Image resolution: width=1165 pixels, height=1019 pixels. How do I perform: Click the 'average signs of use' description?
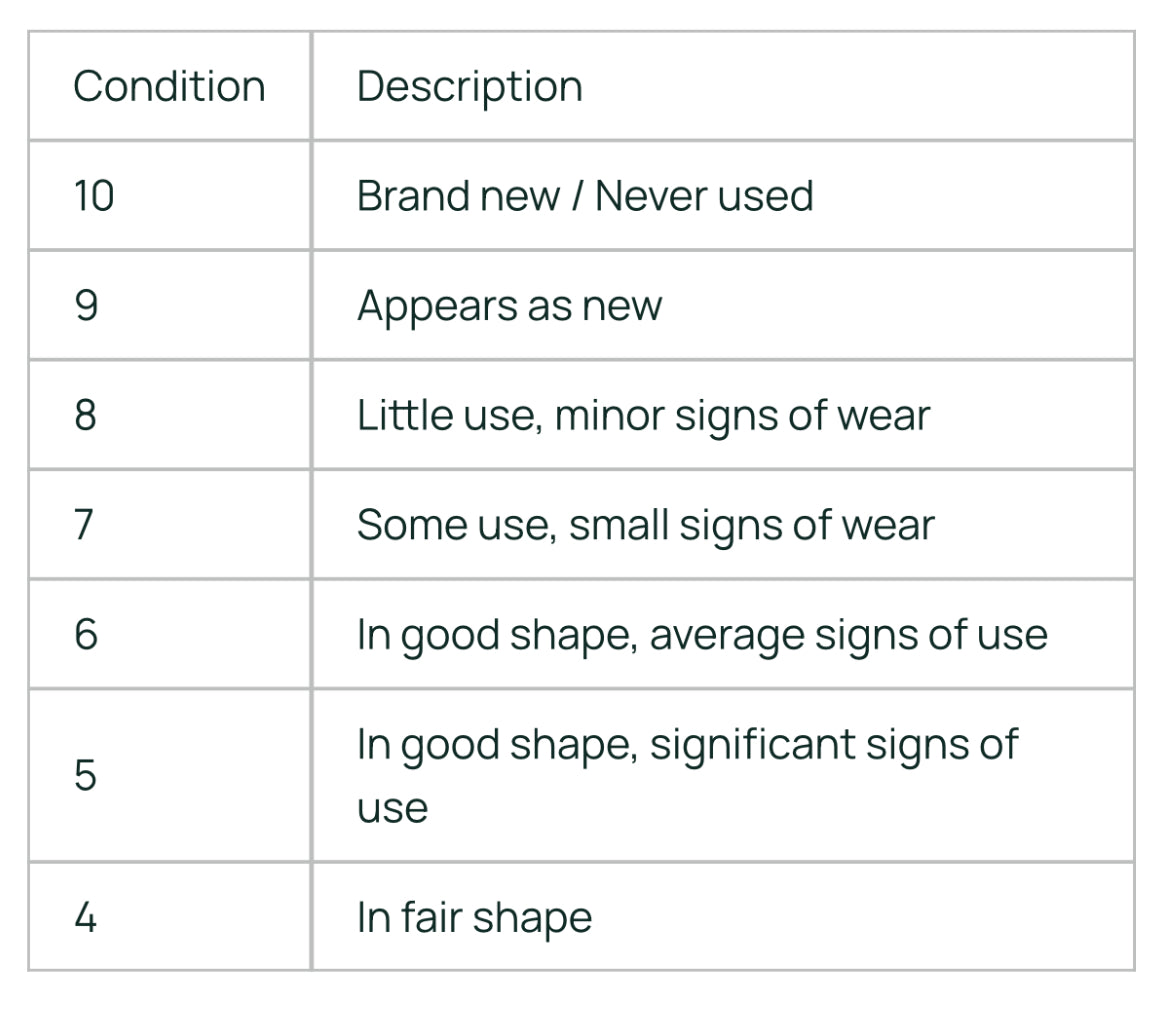click(x=848, y=635)
